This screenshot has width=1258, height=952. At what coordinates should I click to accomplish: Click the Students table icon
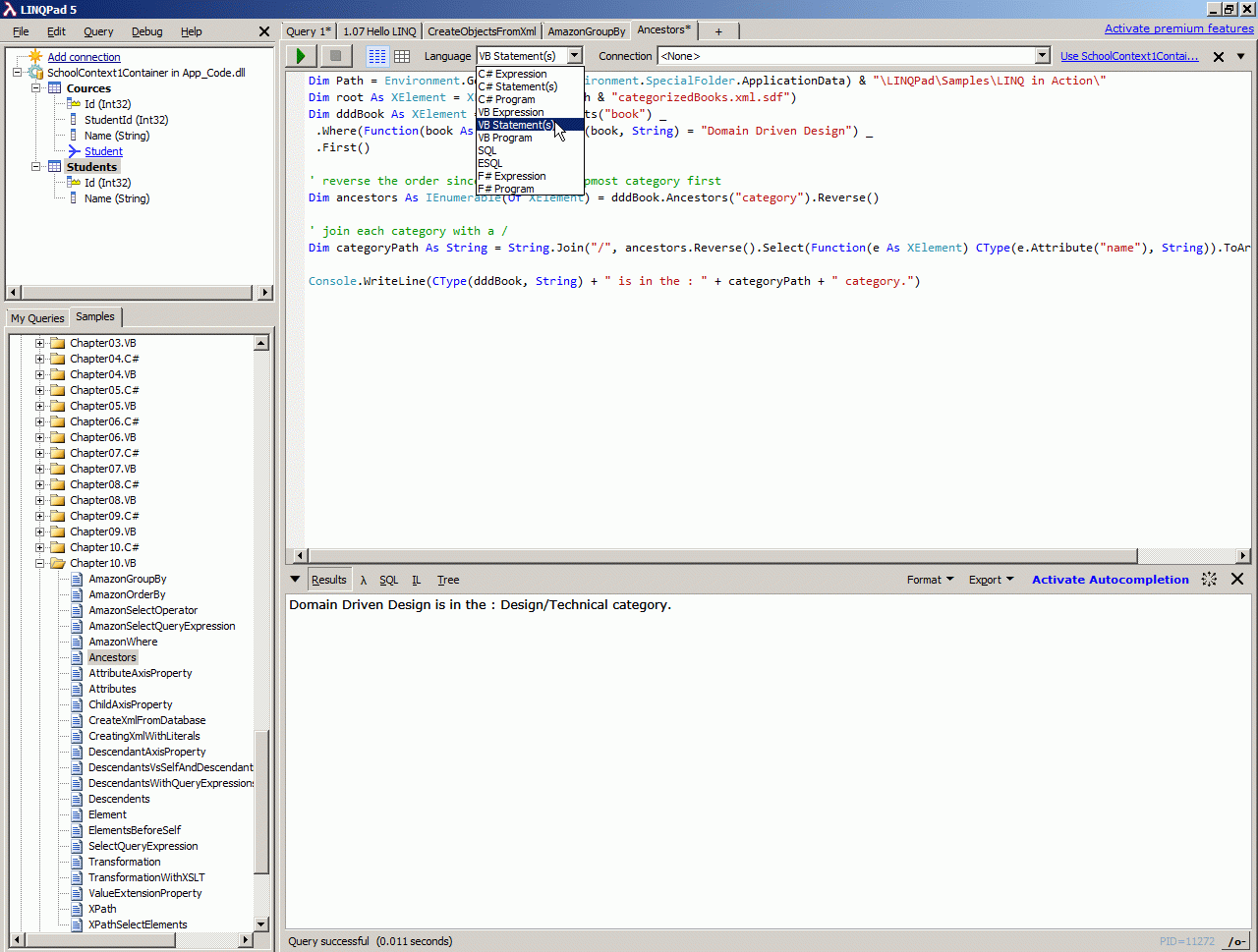[55, 167]
